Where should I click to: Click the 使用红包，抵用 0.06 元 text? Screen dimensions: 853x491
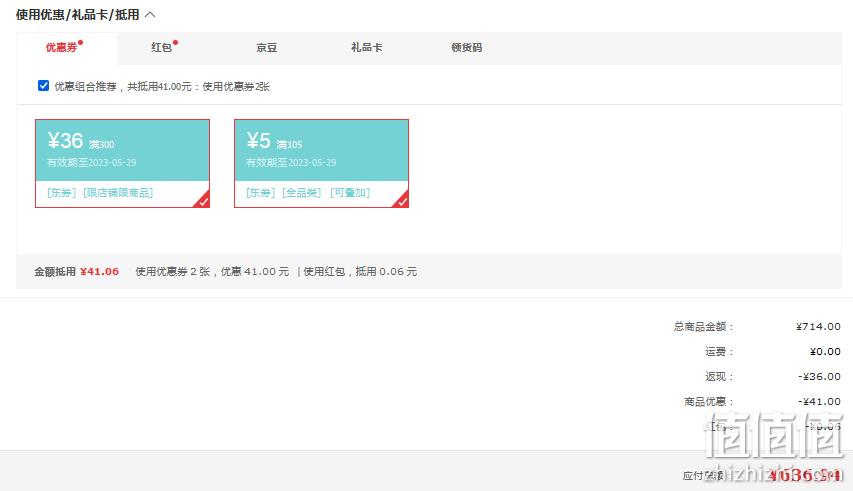pos(360,271)
